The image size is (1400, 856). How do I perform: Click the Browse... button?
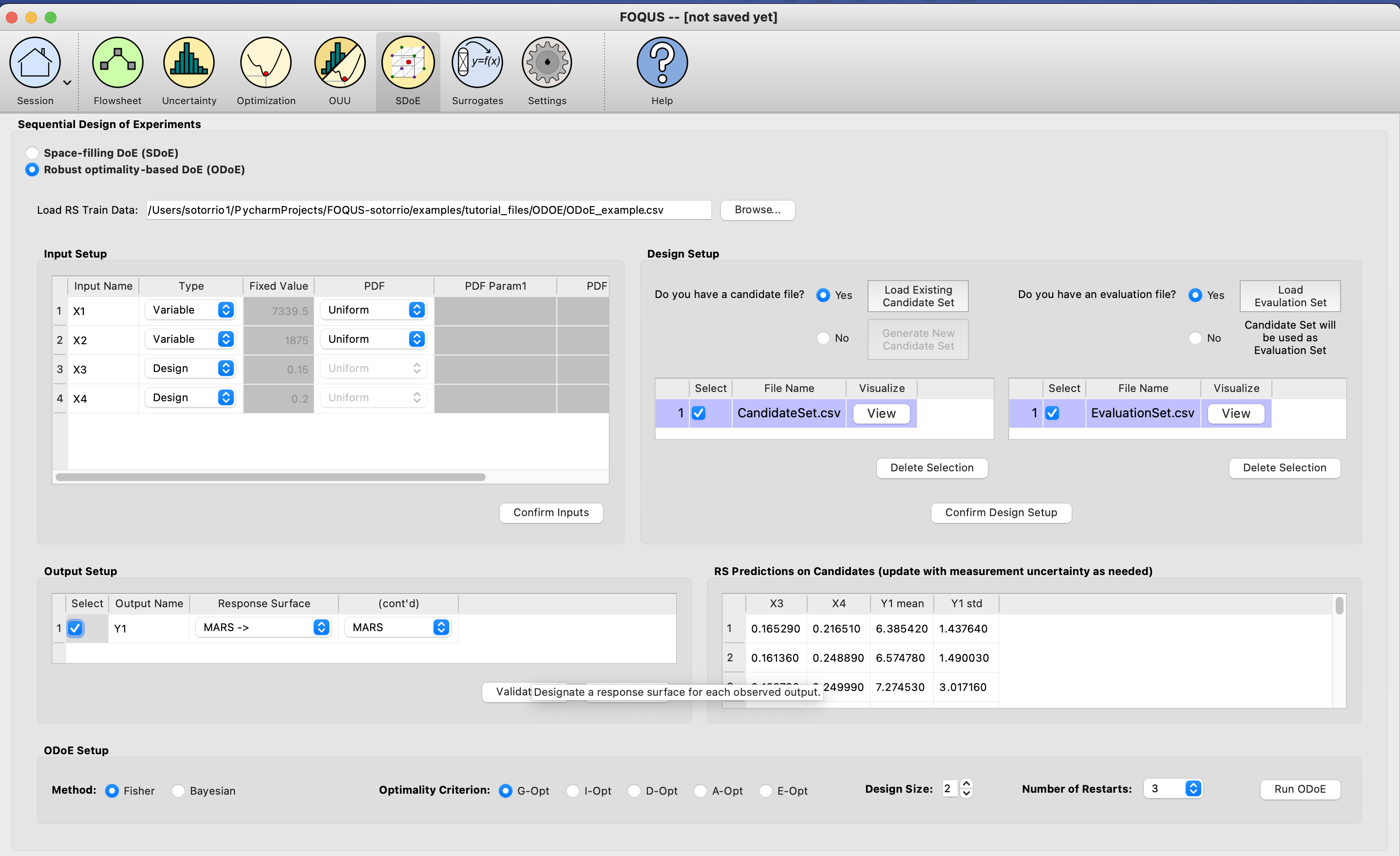click(x=757, y=209)
